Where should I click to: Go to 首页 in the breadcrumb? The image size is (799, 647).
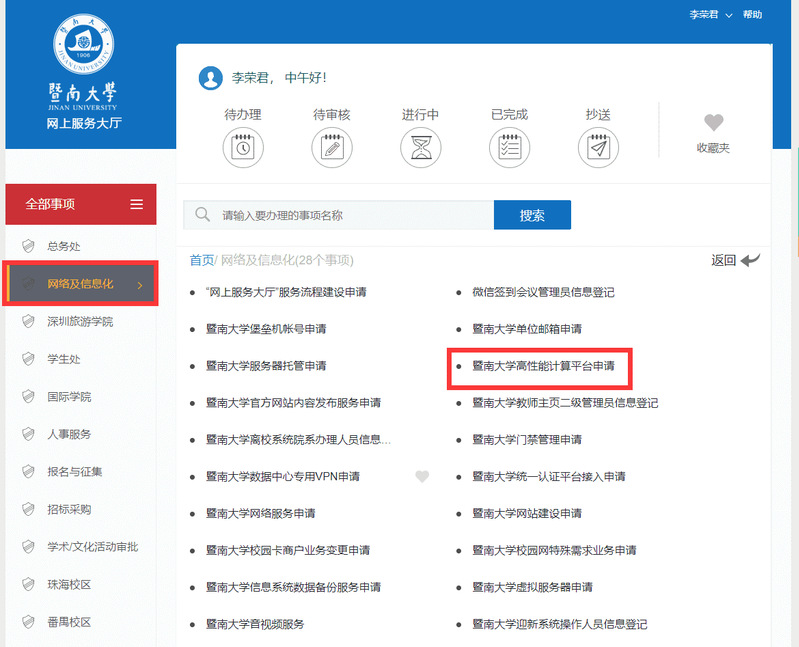pos(202,260)
